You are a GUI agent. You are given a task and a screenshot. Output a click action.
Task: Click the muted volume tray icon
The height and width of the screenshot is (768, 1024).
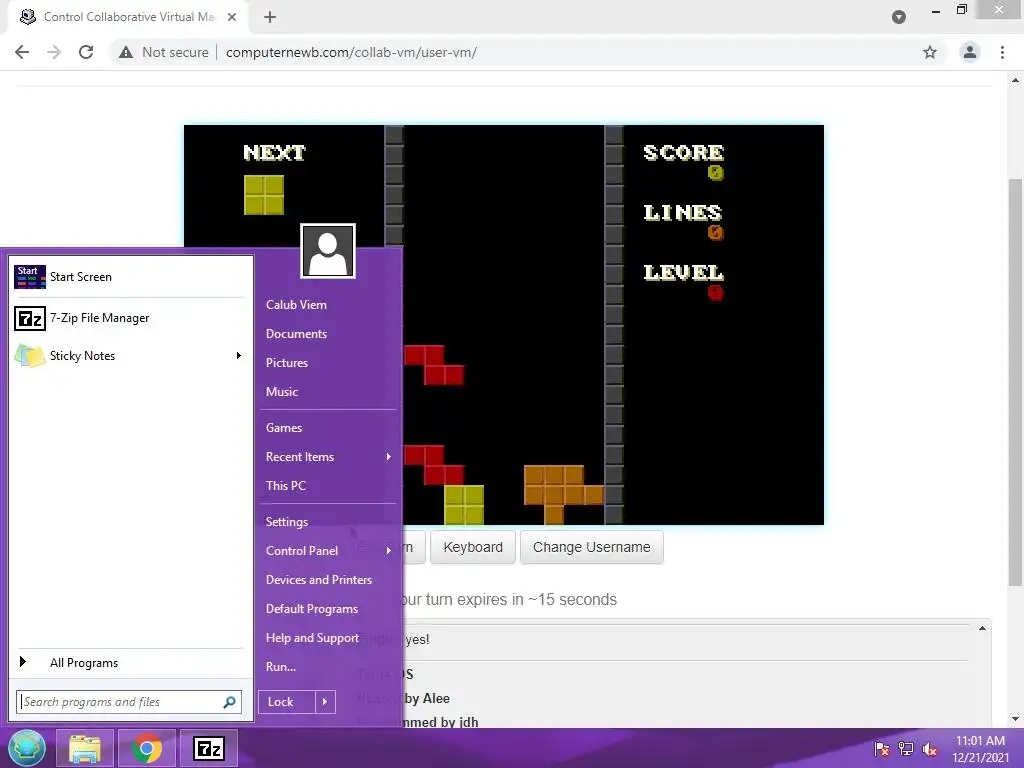(x=930, y=749)
